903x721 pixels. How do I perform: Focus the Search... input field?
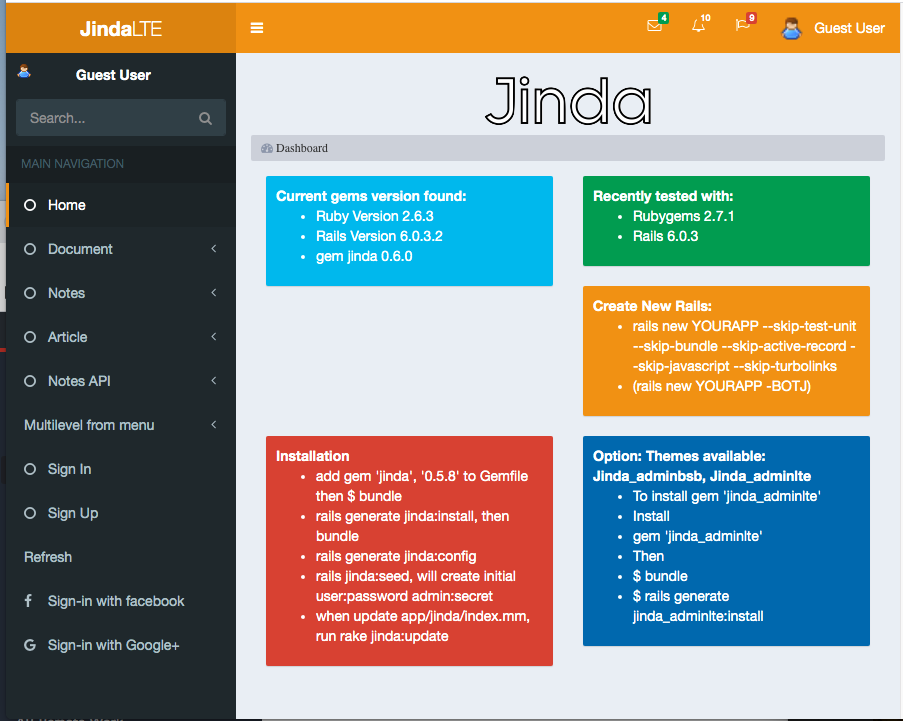(107, 118)
